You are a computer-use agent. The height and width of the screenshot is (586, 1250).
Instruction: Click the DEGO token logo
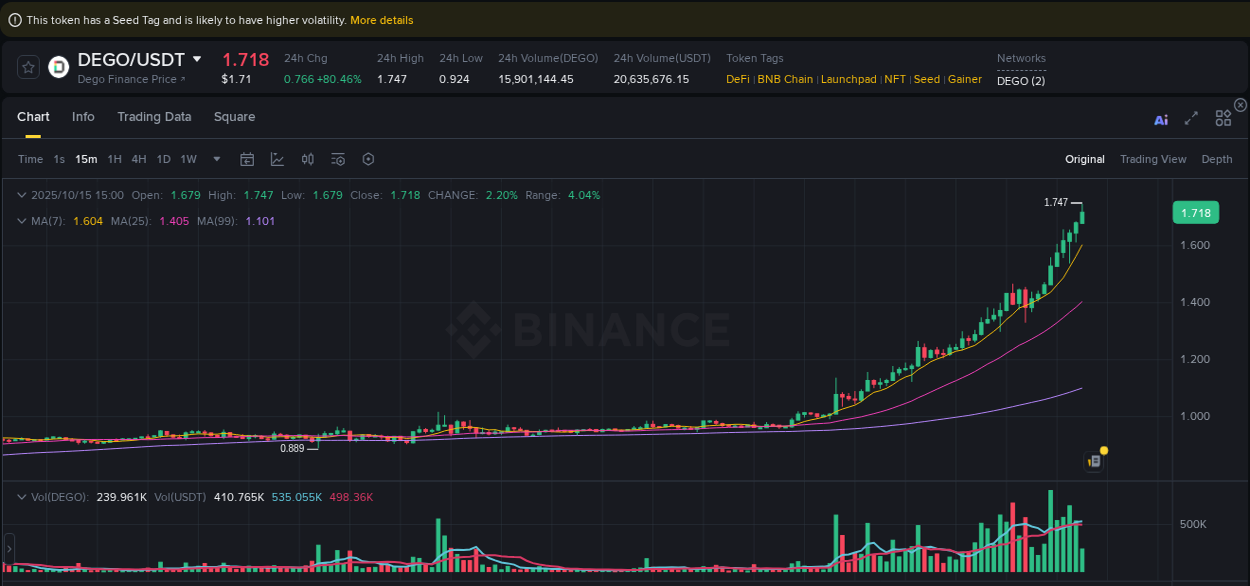pyautogui.click(x=58, y=67)
